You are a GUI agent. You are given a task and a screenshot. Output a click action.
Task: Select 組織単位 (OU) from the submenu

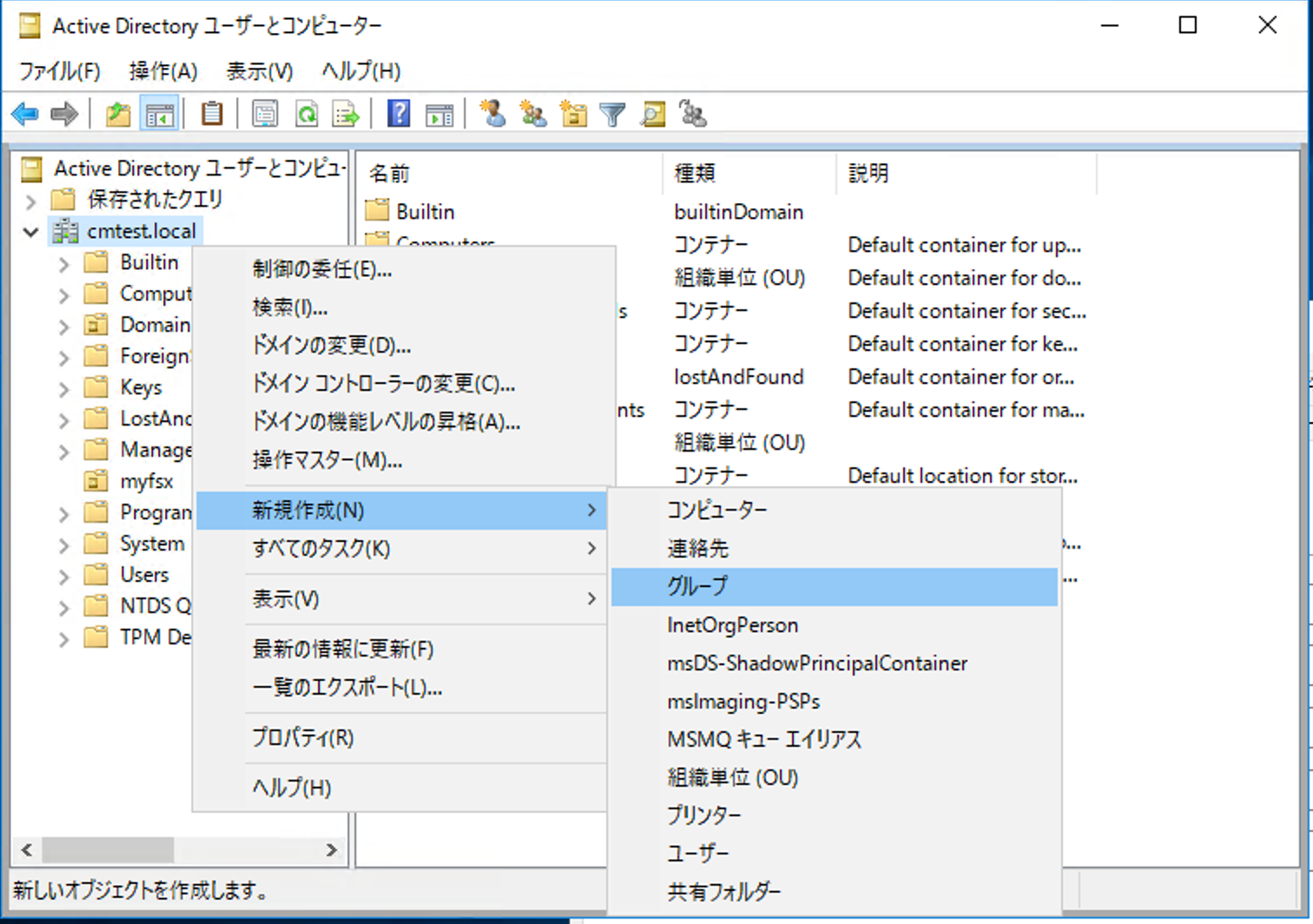point(835,777)
